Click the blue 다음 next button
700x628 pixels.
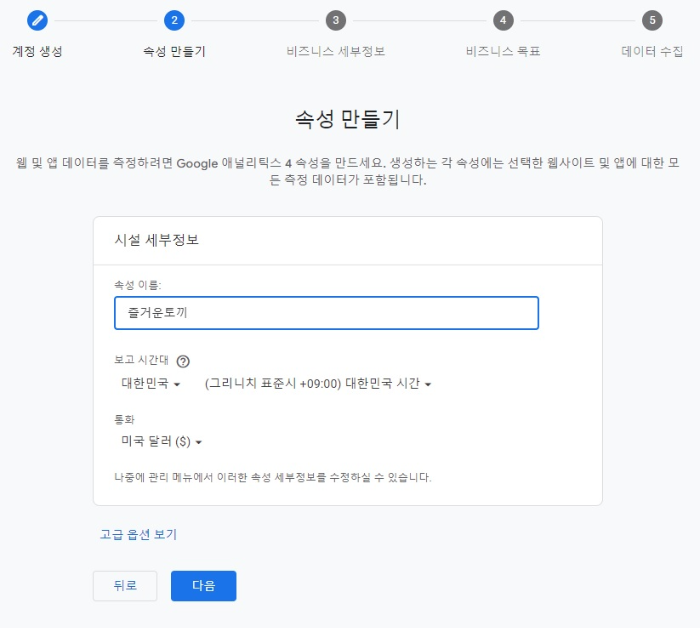coord(204,586)
